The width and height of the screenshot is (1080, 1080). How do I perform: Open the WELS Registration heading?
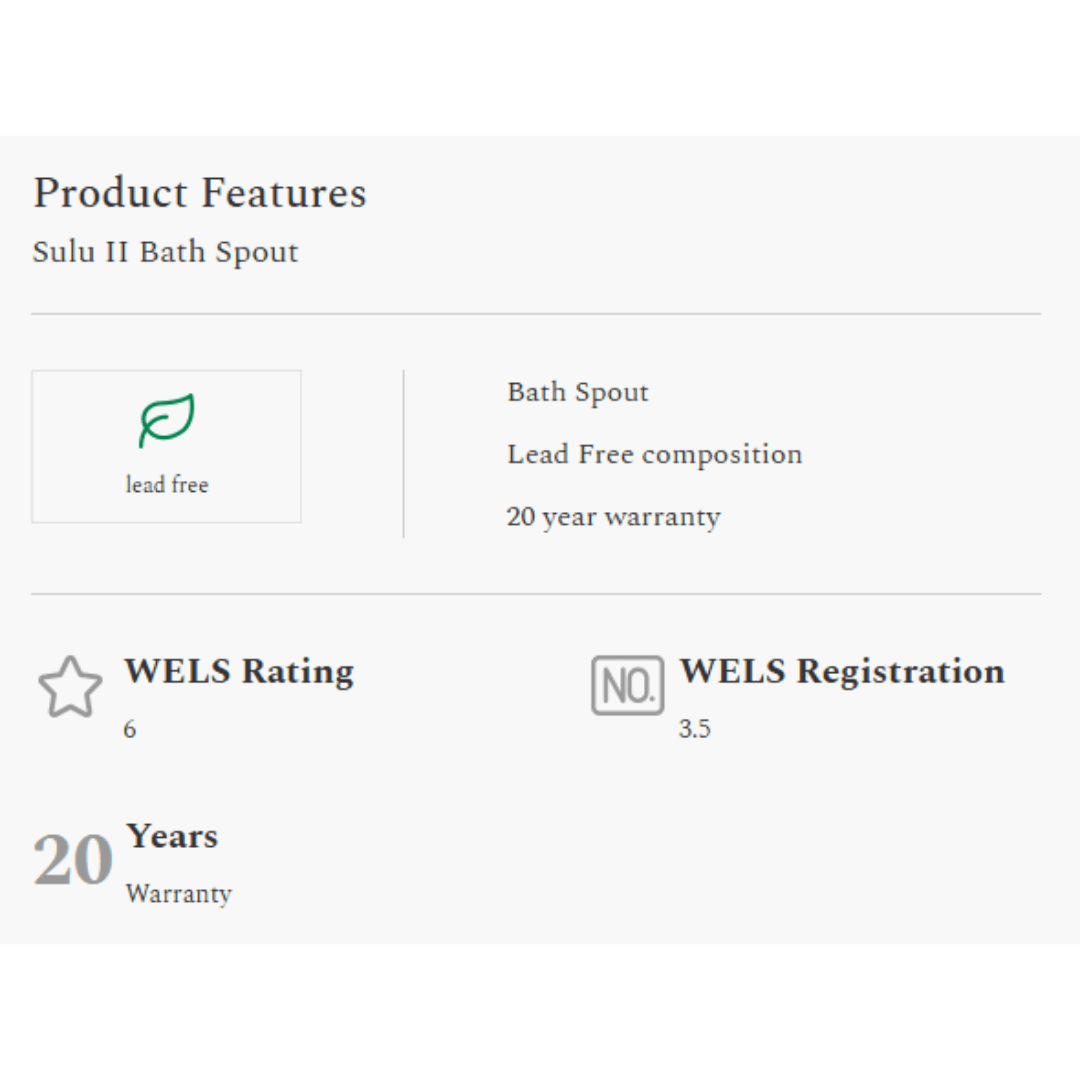coord(842,671)
